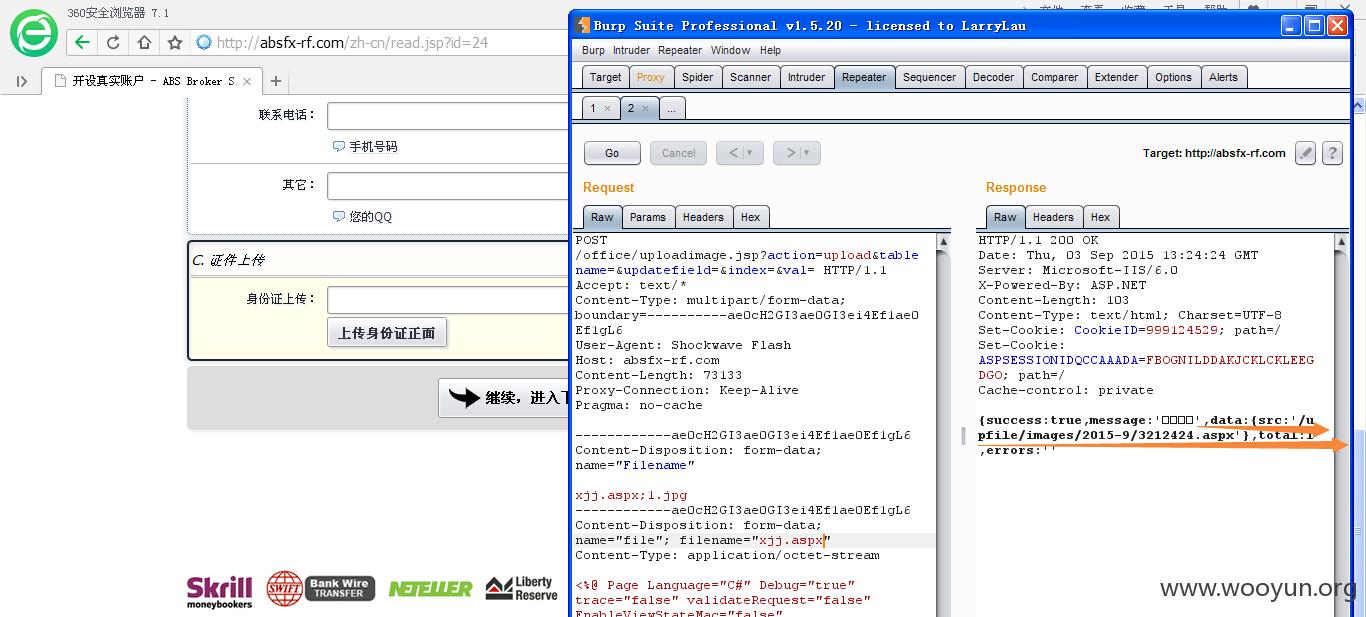Open the Intruder menu in menu bar

tap(631, 50)
